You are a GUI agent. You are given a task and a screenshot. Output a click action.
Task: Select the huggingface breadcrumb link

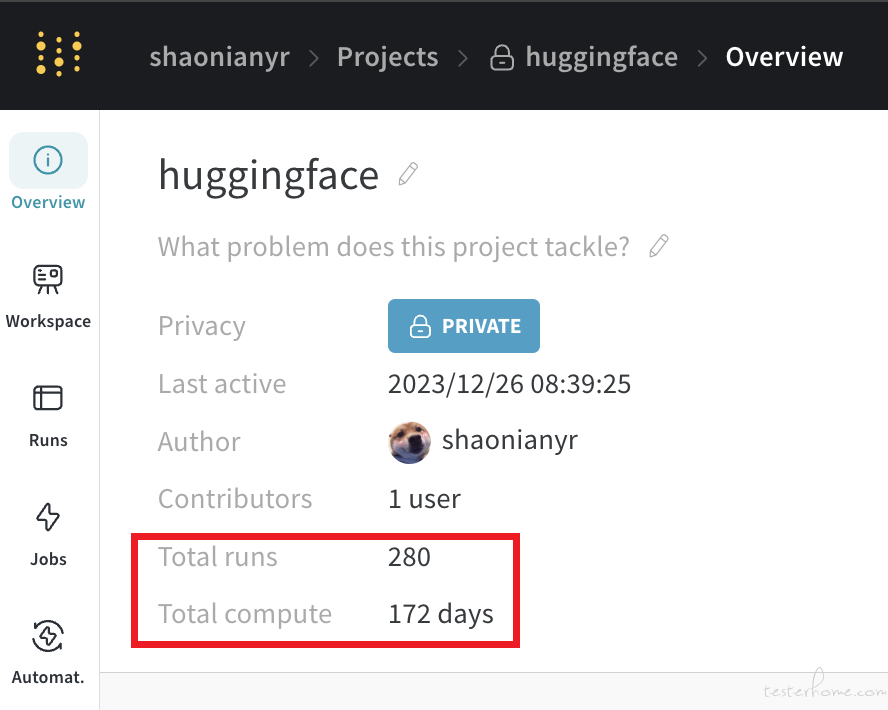coord(601,57)
